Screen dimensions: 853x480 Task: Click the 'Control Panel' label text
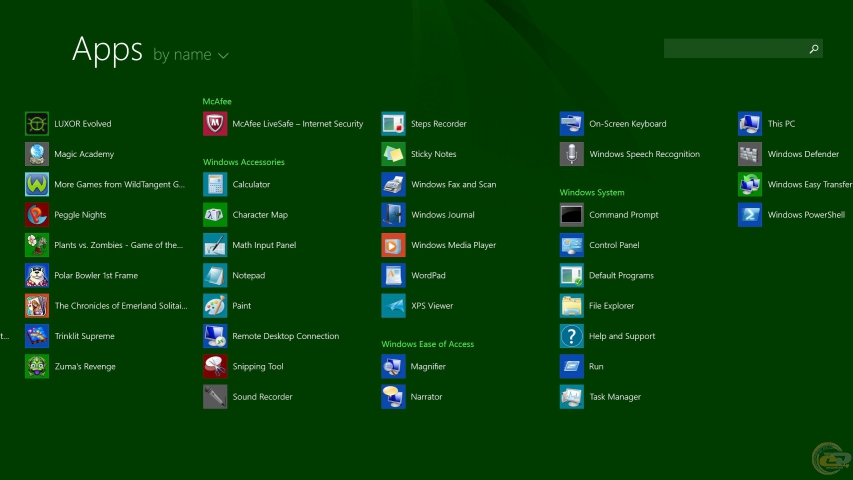point(614,245)
